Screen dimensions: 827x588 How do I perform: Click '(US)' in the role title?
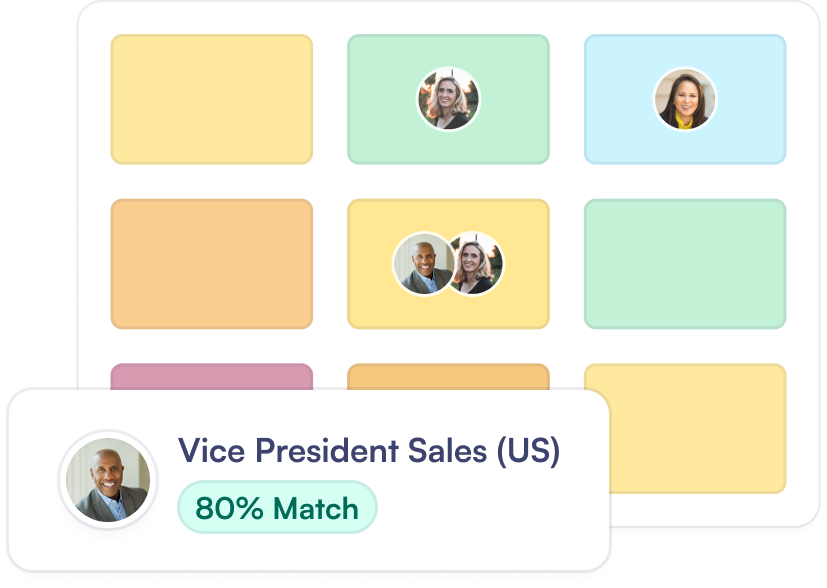point(528,451)
